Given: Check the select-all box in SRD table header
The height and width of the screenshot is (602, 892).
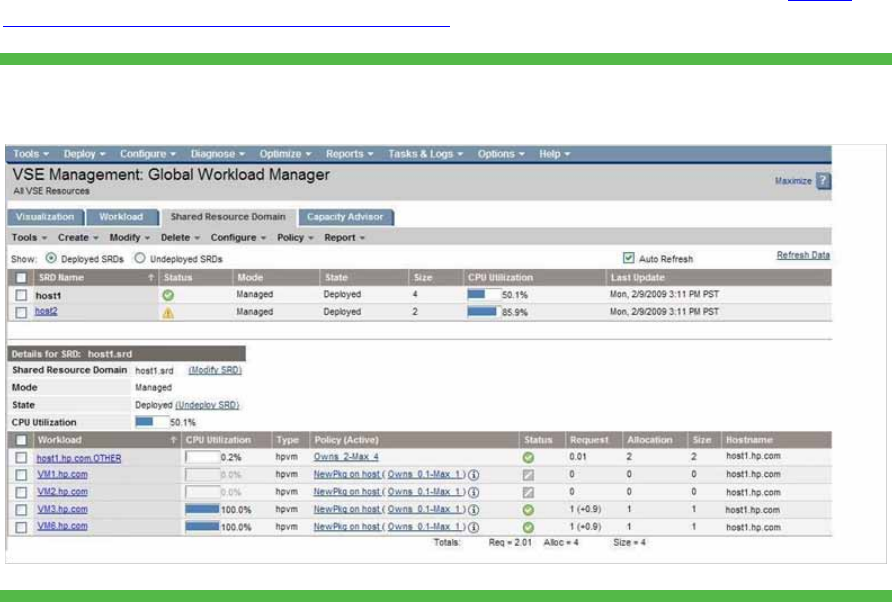Looking at the screenshot, I should pos(21,278).
